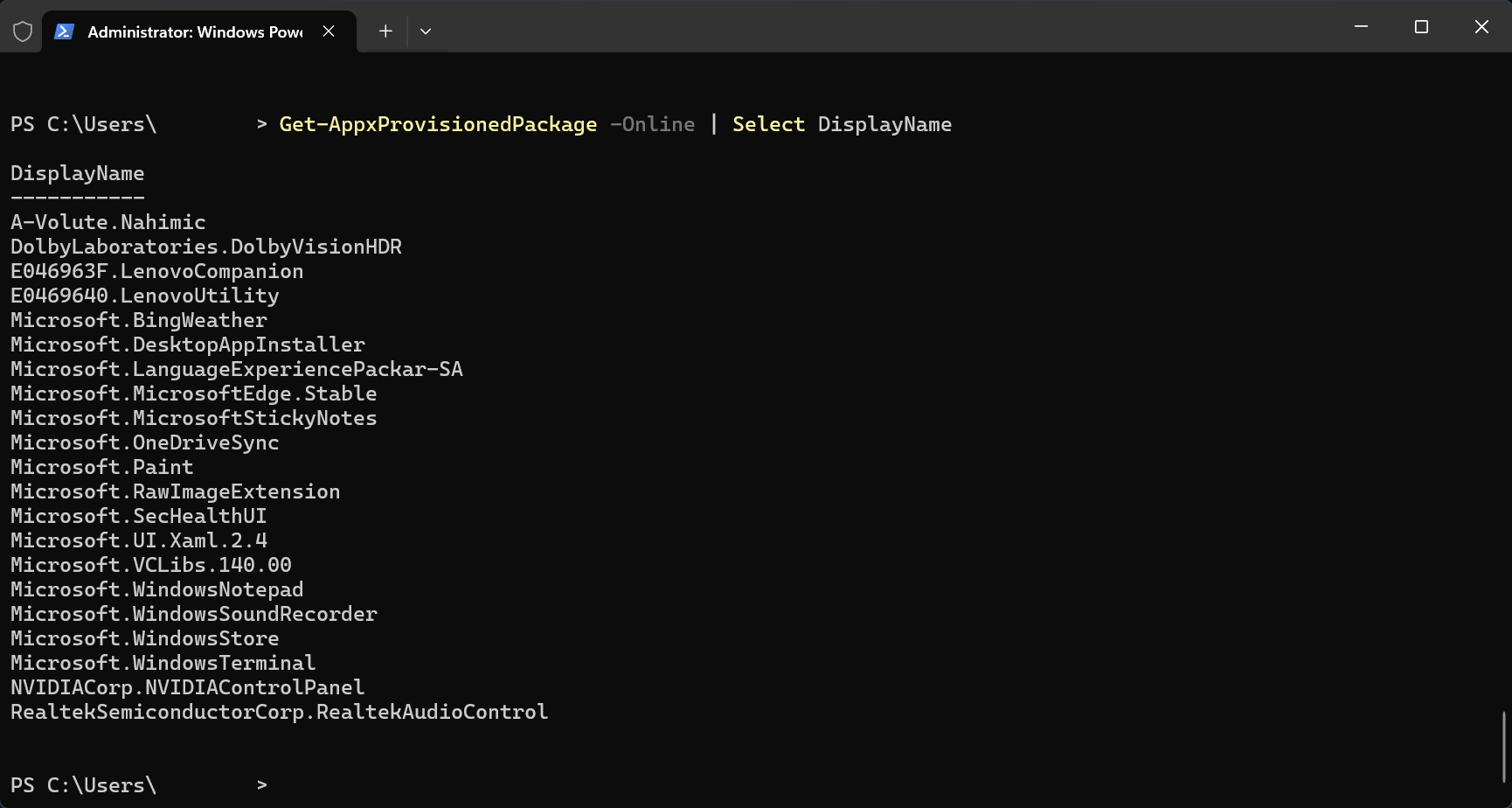This screenshot has height=808, width=1512.
Task: Click the Microsoft.RawImageExtension line
Action: point(176,491)
